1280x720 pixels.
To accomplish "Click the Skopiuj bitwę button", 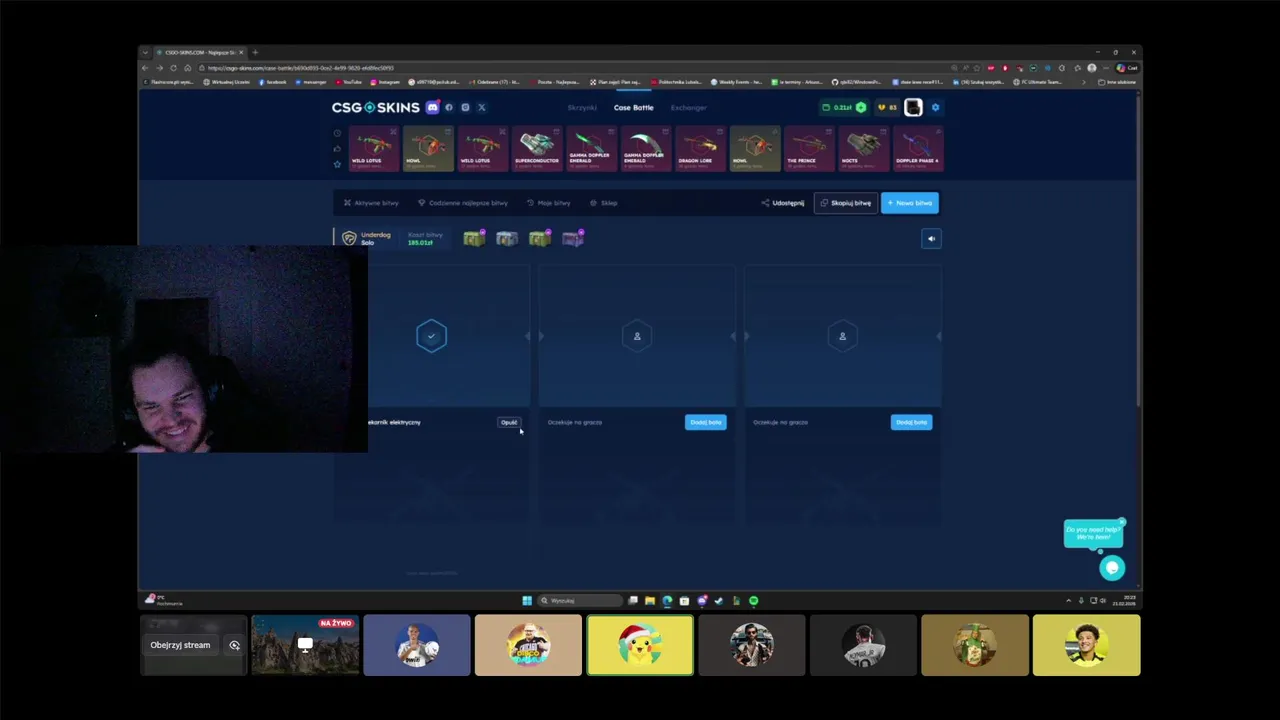I will pos(845,203).
